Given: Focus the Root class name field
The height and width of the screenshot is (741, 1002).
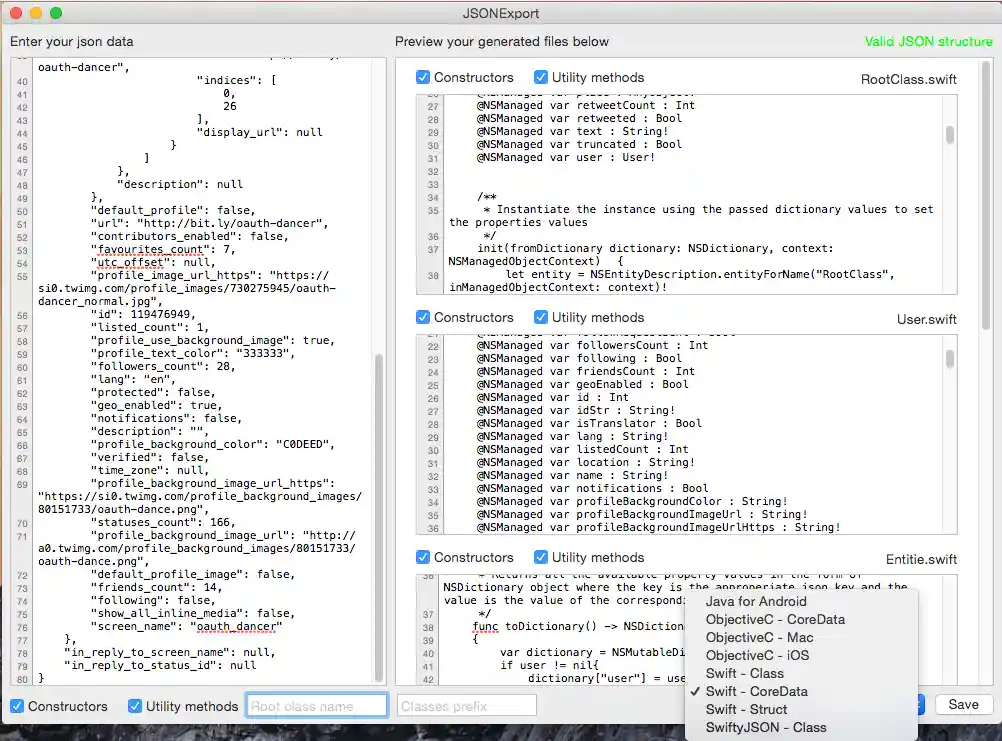Looking at the screenshot, I should click(x=316, y=706).
